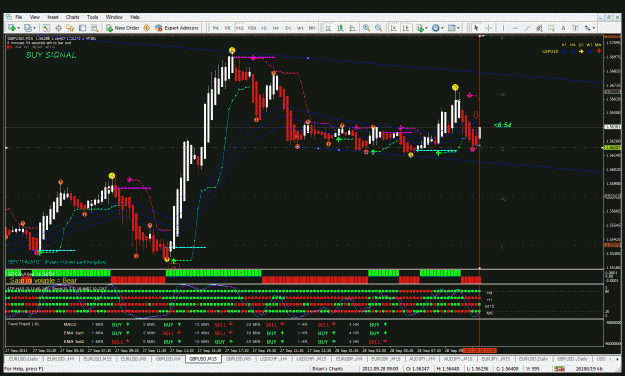This screenshot has width=625, height=376.
Task: Switch timeframe to M30
Action: pyautogui.click(x=252, y=28)
